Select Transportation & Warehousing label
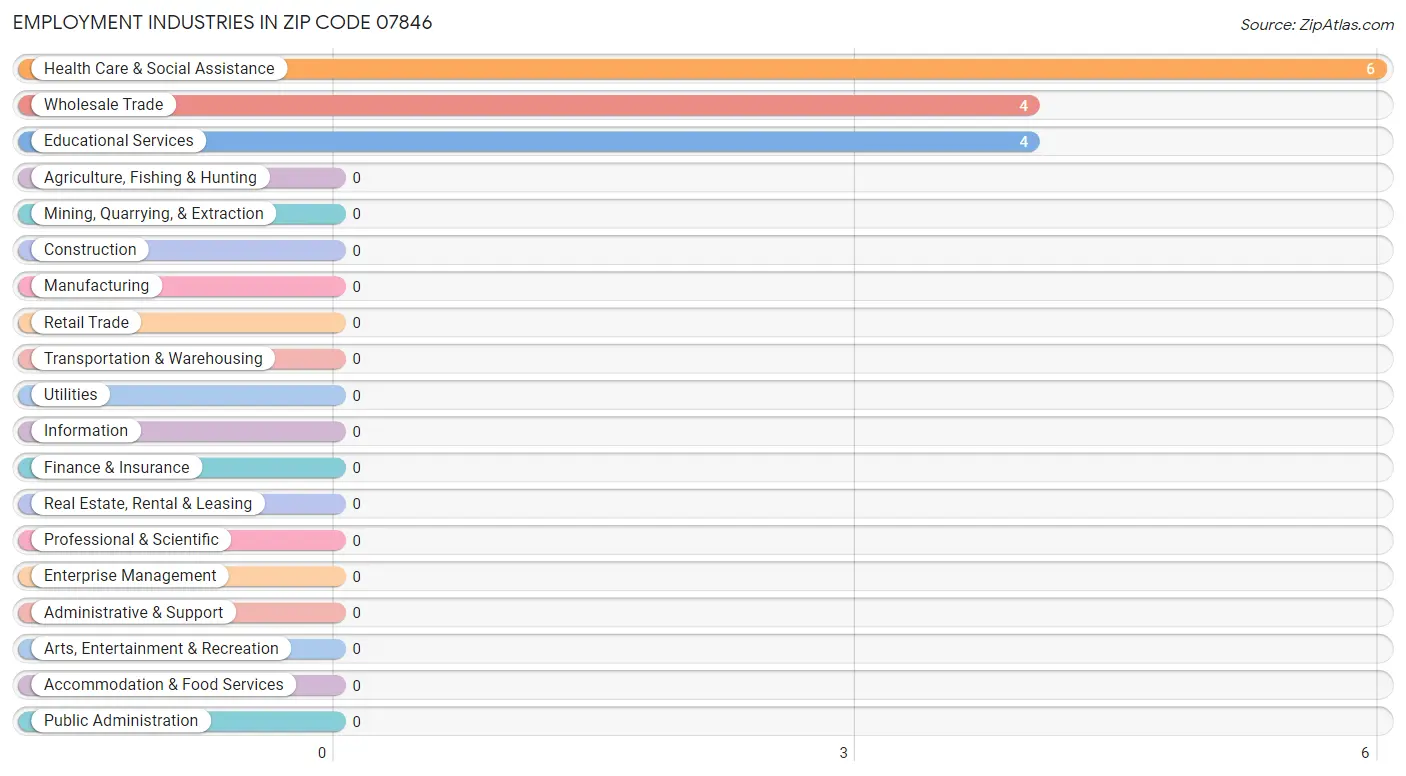This screenshot has height=776, width=1406. click(x=153, y=358)
